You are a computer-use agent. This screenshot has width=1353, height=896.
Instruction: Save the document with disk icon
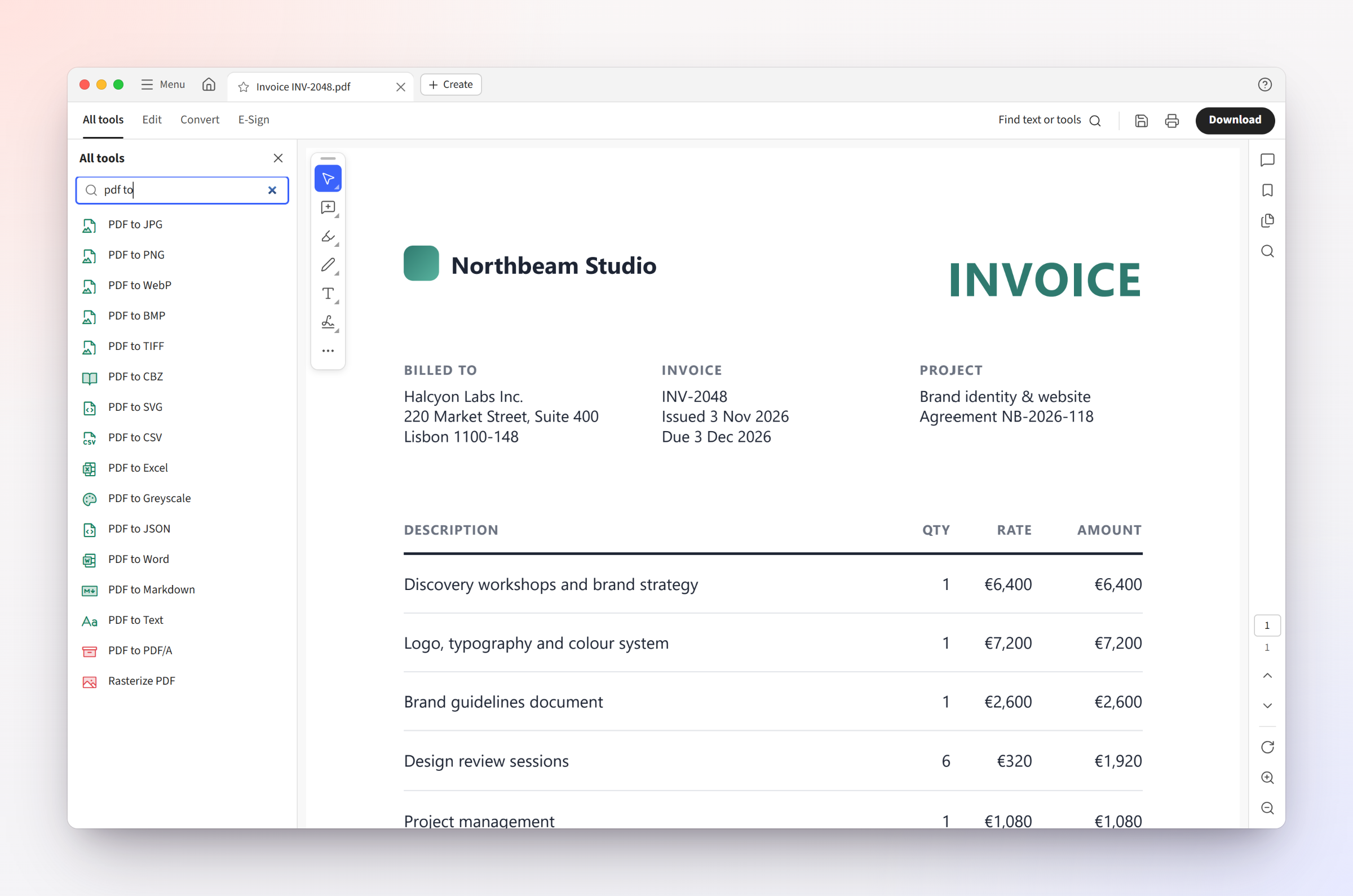click(1142, 121)
